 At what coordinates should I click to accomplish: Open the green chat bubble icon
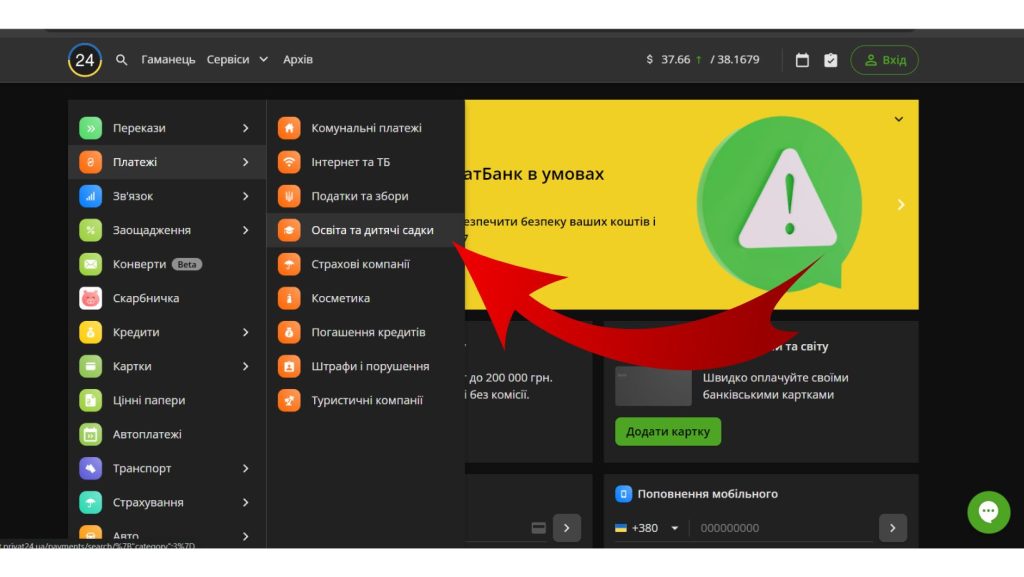click(988, 512)
